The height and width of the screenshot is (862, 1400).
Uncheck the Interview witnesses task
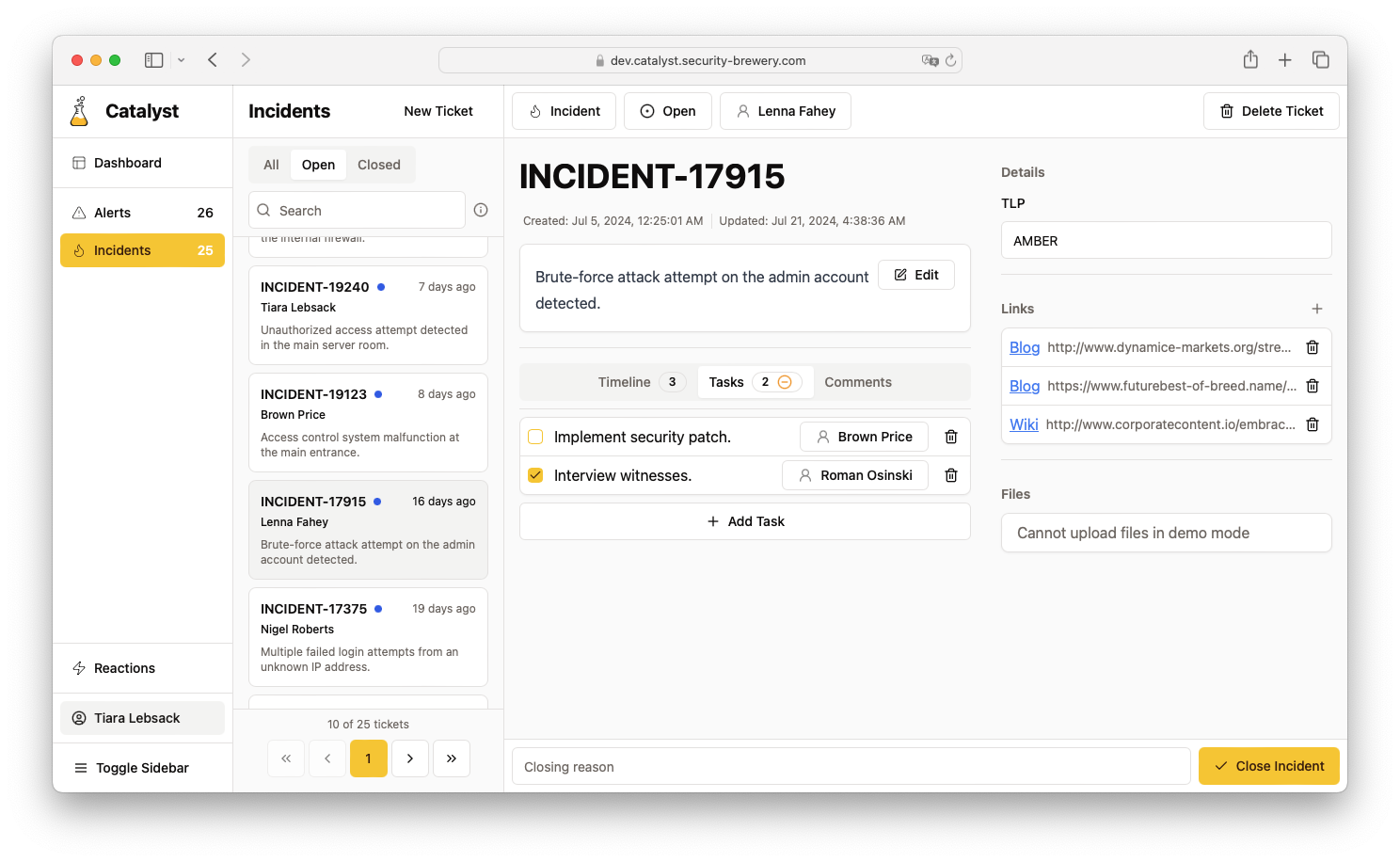535,475
